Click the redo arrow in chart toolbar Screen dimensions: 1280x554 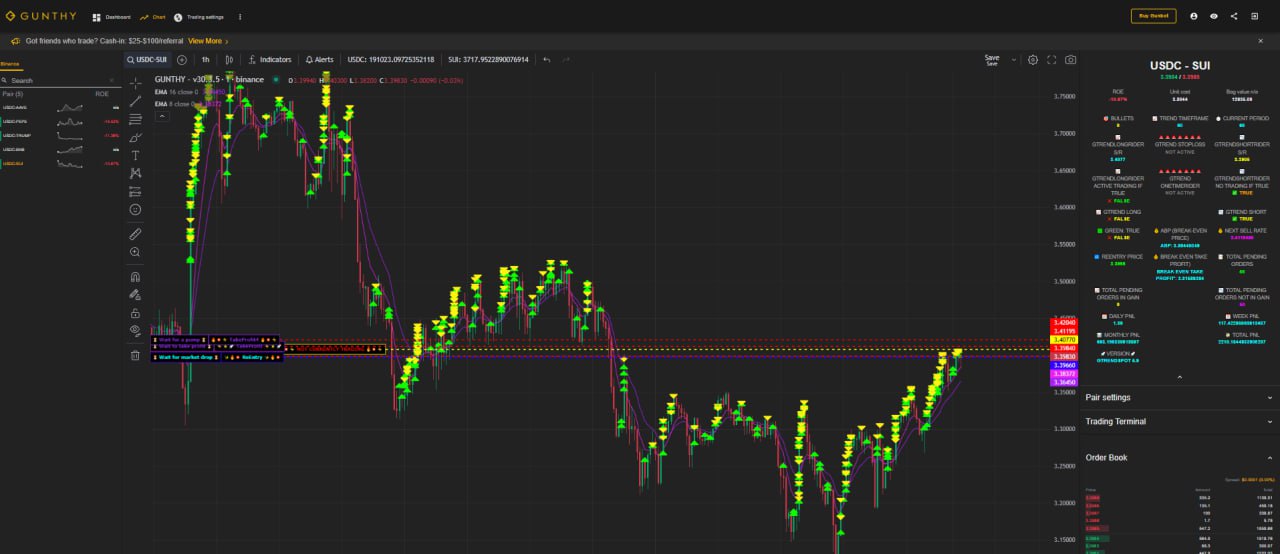point(566,59)
